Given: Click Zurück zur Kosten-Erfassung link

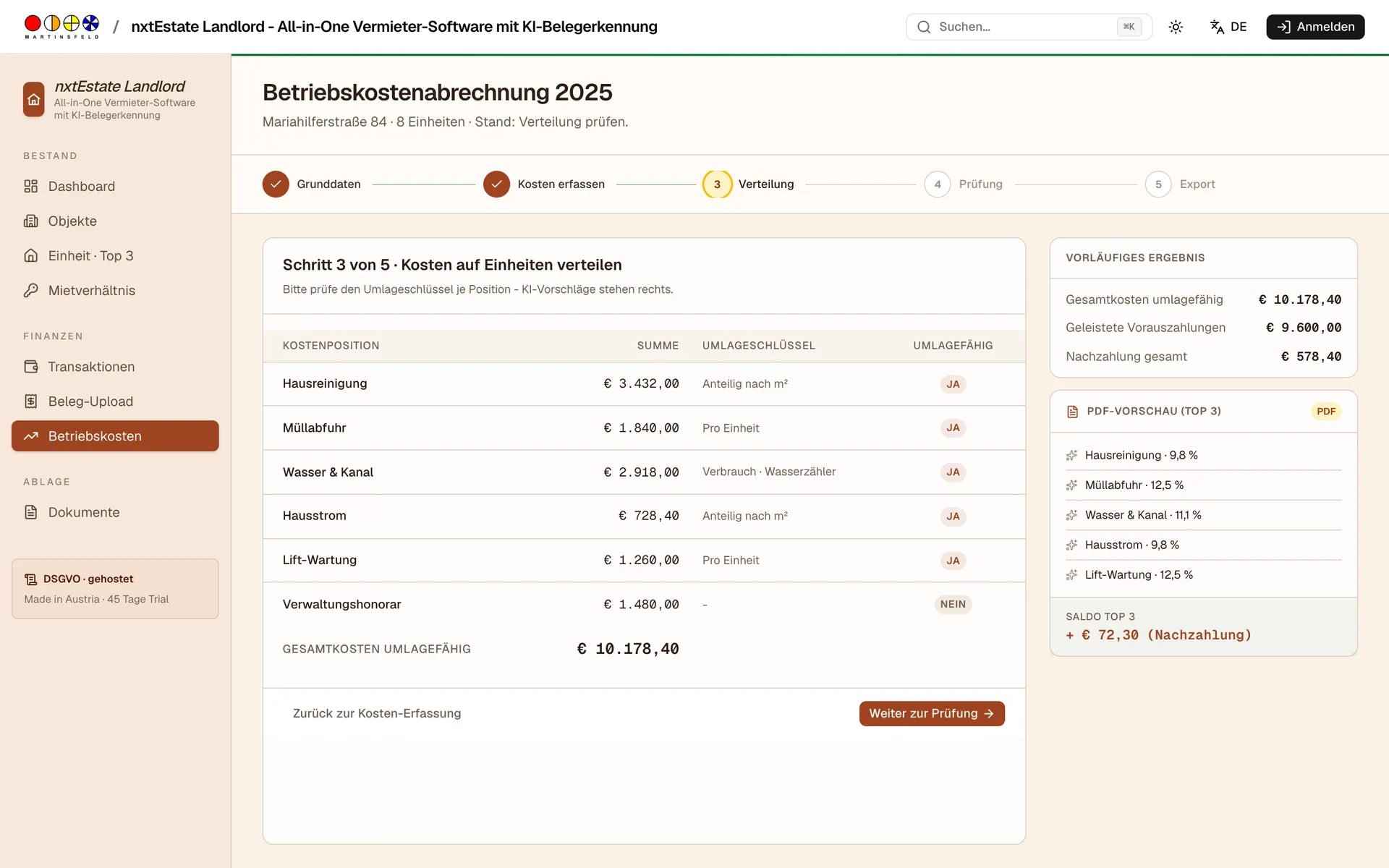Looking at the screenshot, I should click(x=377, y=713).
